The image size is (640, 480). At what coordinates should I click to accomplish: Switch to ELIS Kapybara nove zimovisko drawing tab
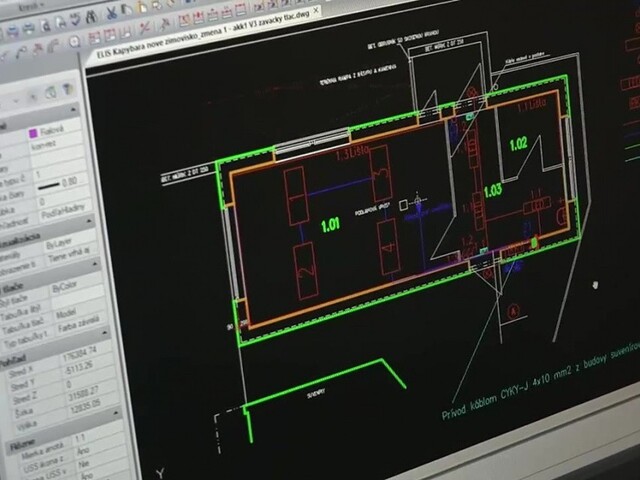pos(202,35)
